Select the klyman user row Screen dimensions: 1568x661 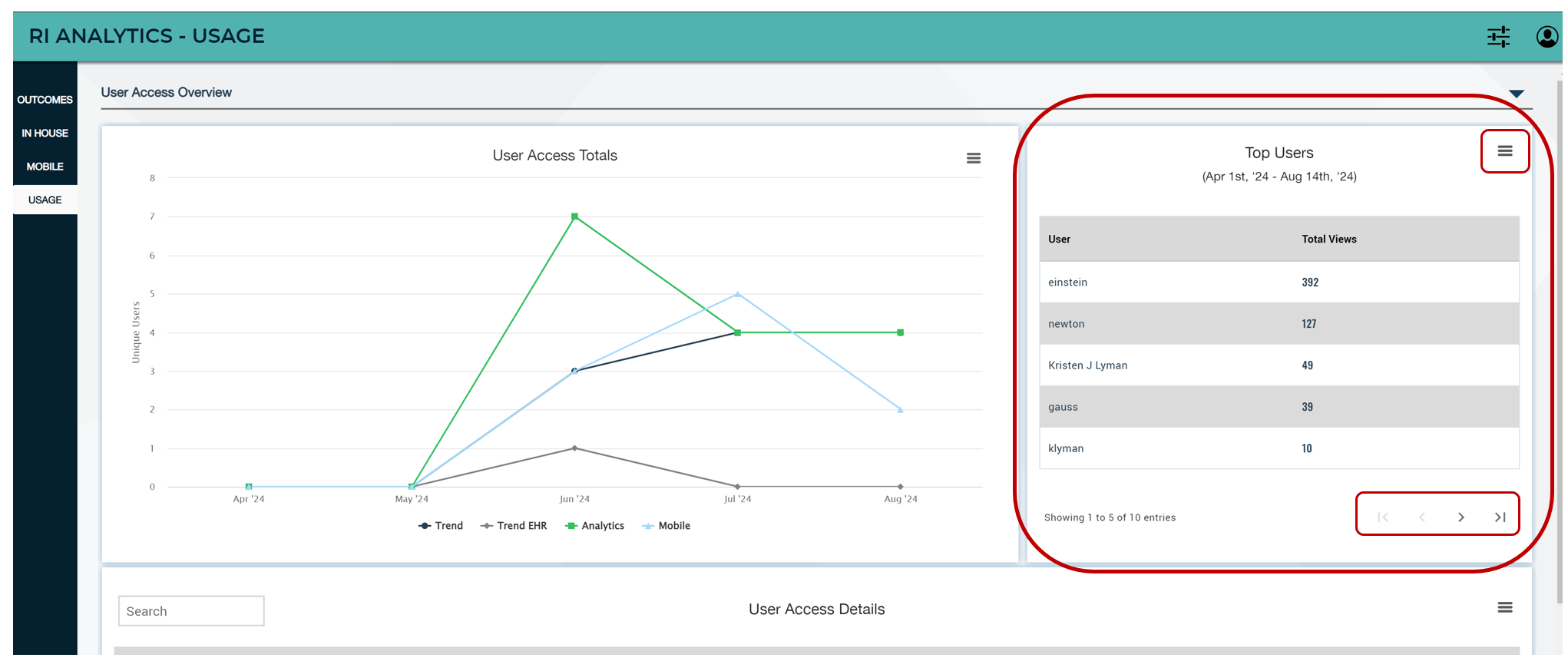point(1279,448)
